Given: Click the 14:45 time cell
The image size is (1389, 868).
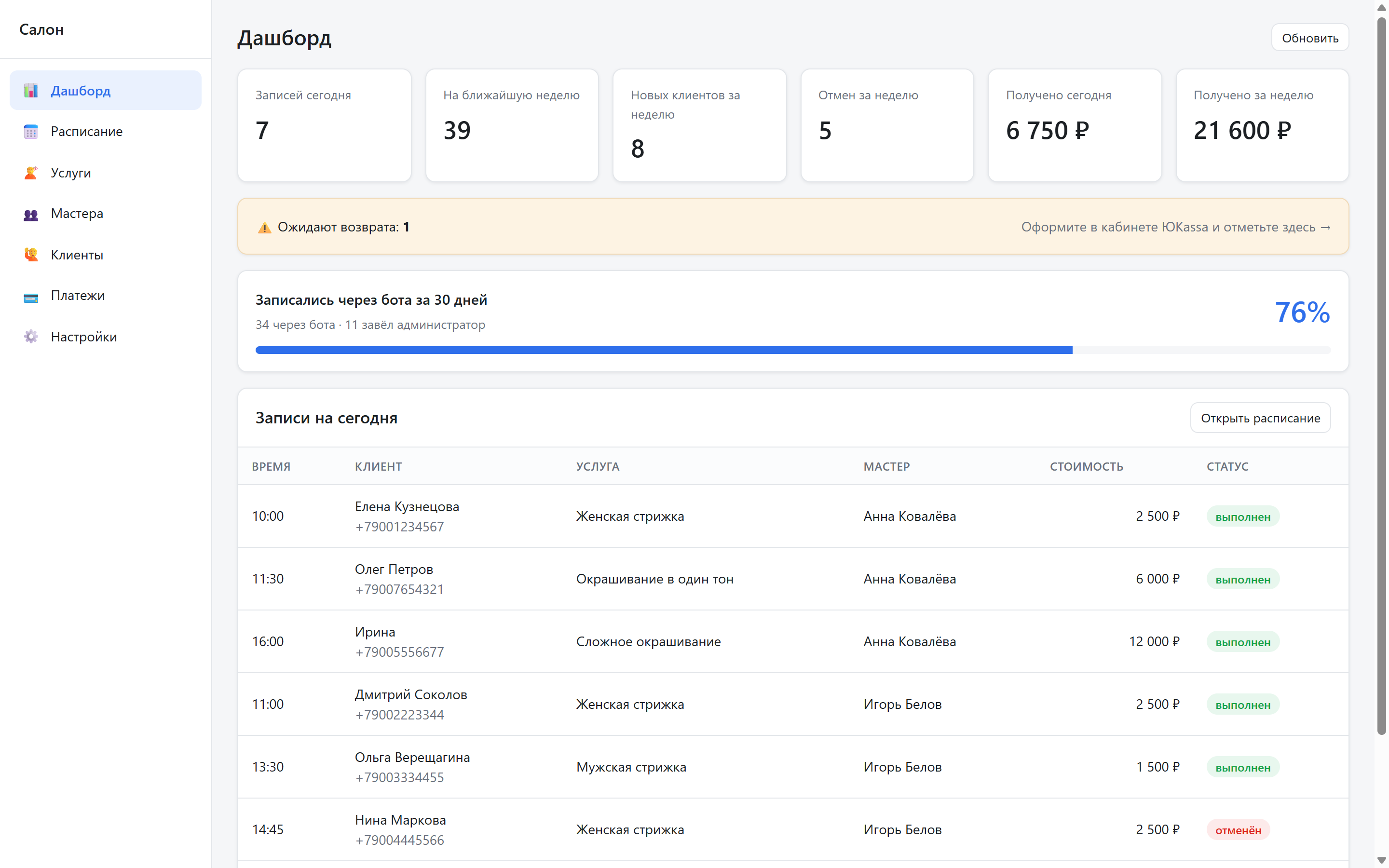Looking at the screenshot, I should pos(268,829).
